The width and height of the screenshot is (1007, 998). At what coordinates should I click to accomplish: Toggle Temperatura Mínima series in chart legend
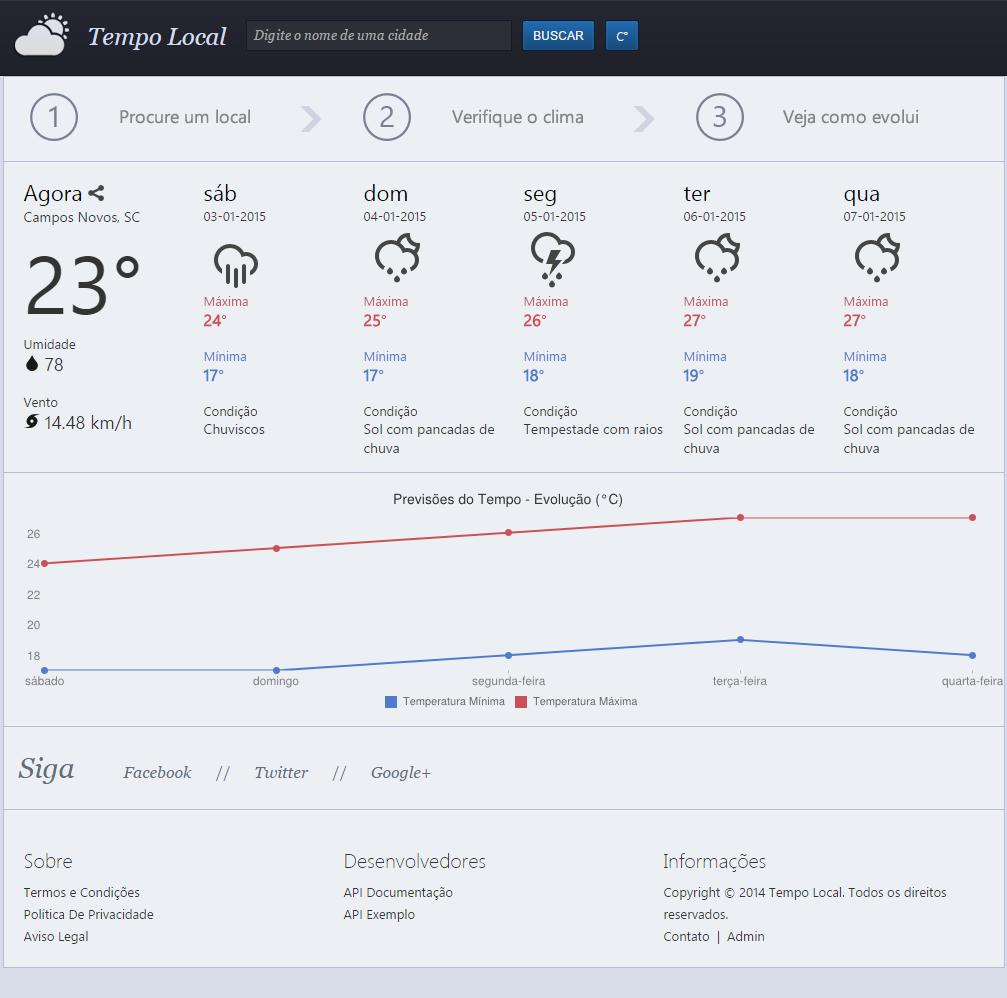[445, 702]
